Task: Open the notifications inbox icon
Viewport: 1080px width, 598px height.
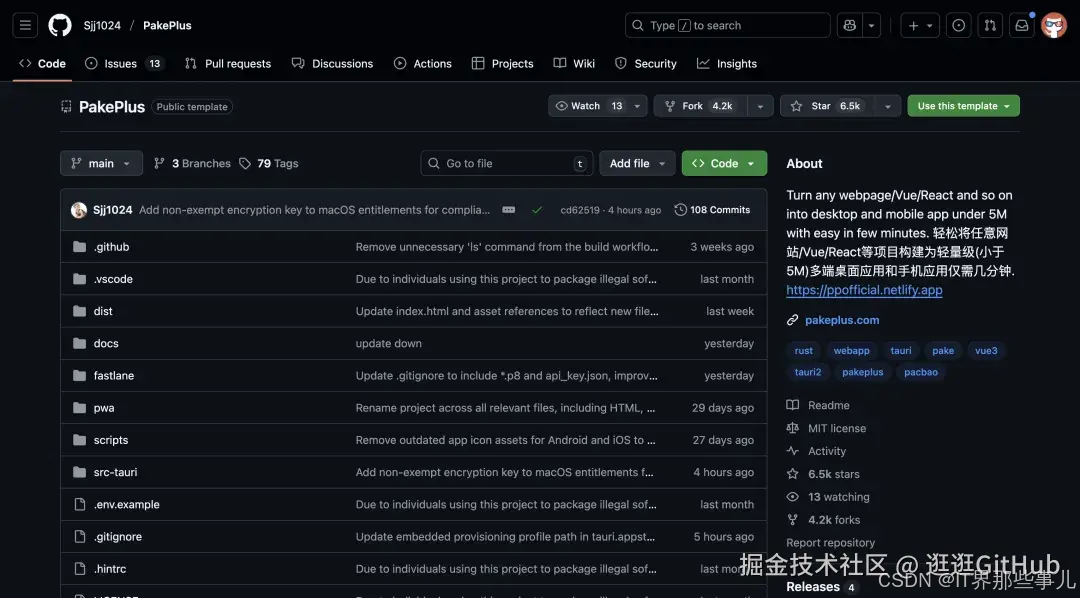Action: [1021, 25]
